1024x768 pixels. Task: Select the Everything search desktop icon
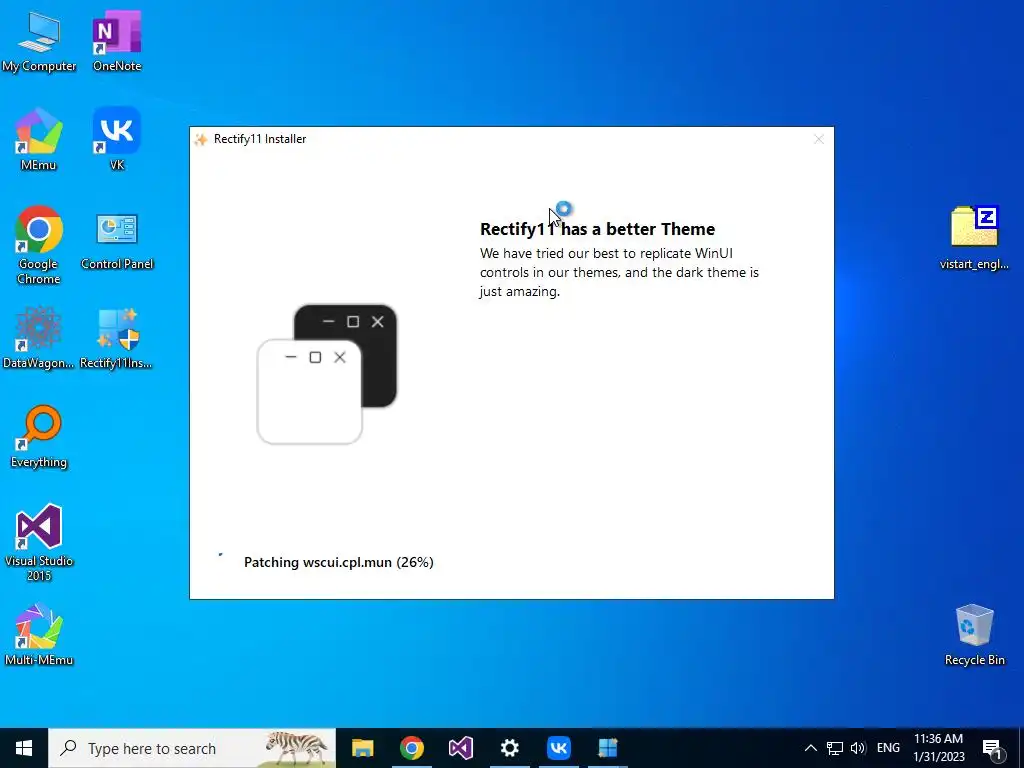click(39, 437)
